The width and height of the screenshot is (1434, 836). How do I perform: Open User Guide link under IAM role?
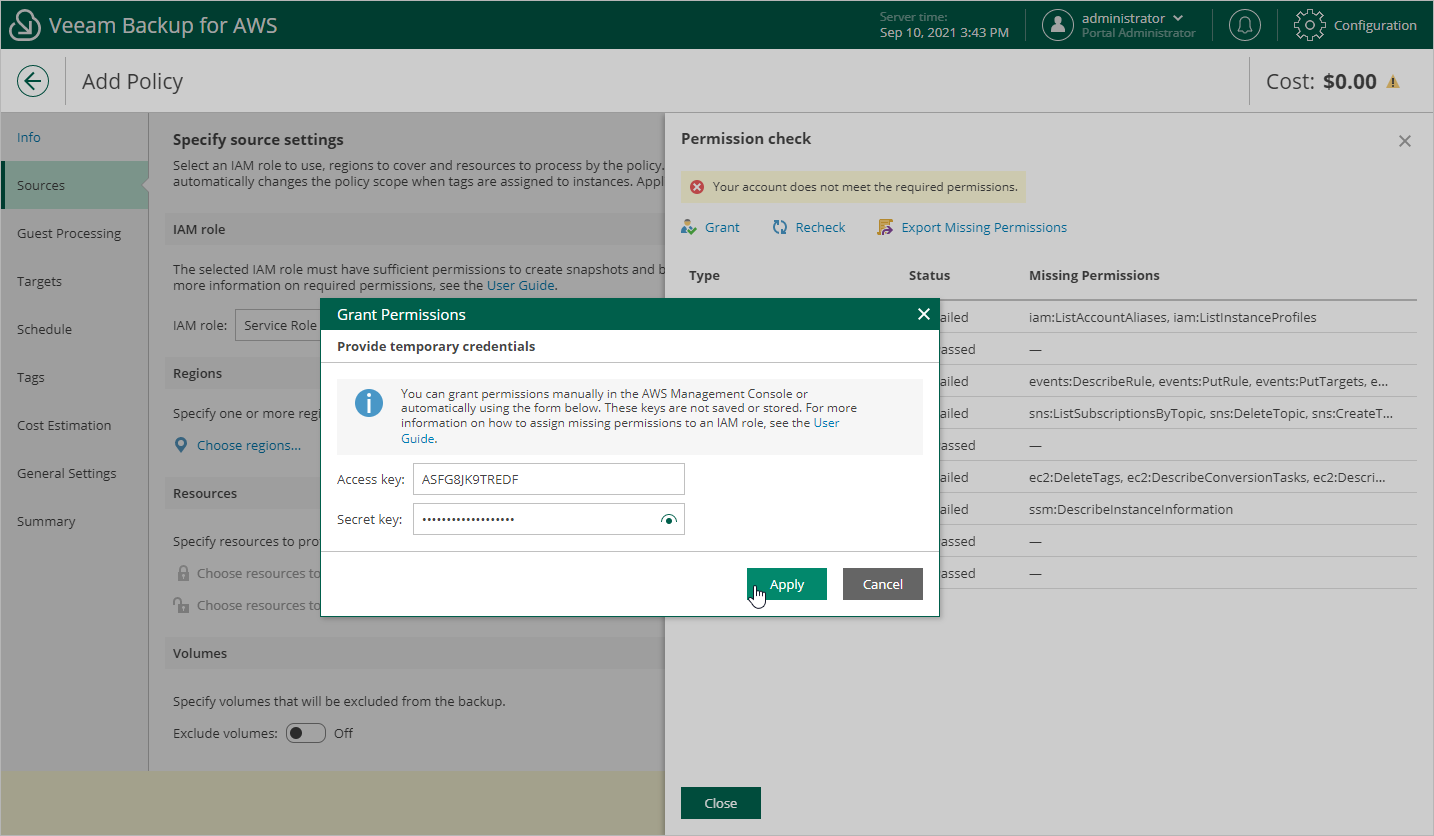point(521,285)
